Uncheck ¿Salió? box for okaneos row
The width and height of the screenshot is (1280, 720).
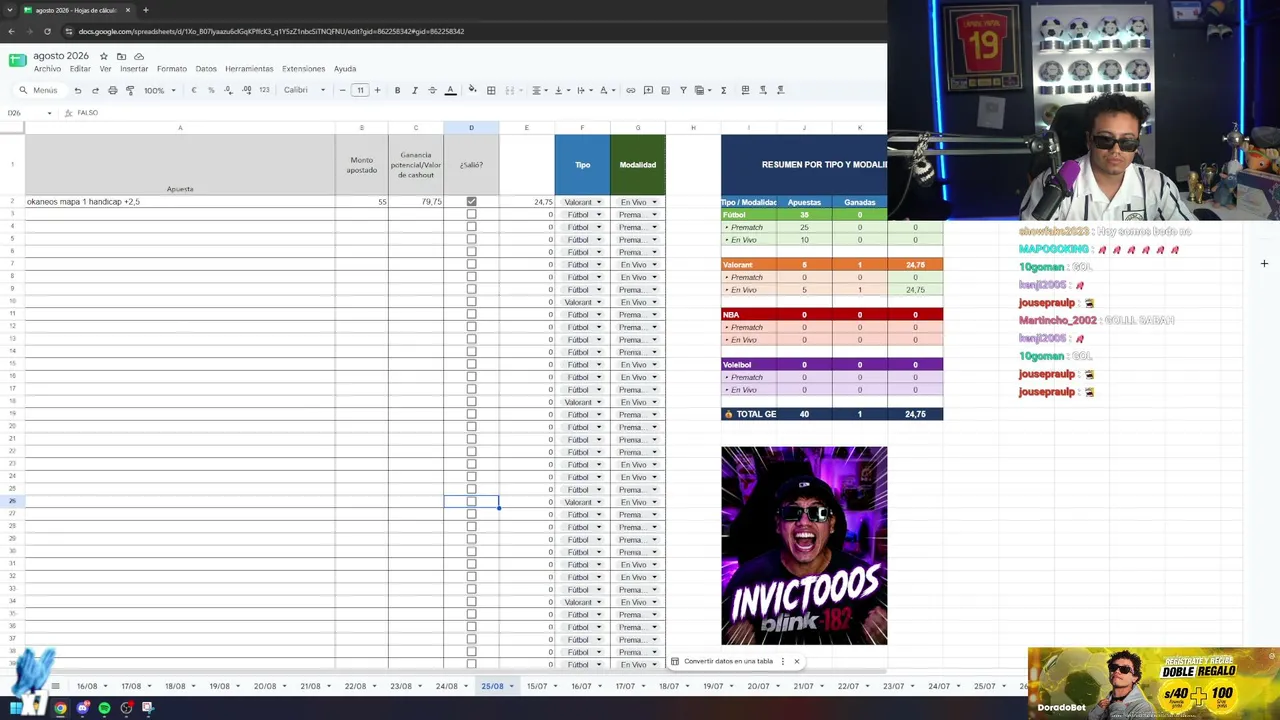coord(471,202)
